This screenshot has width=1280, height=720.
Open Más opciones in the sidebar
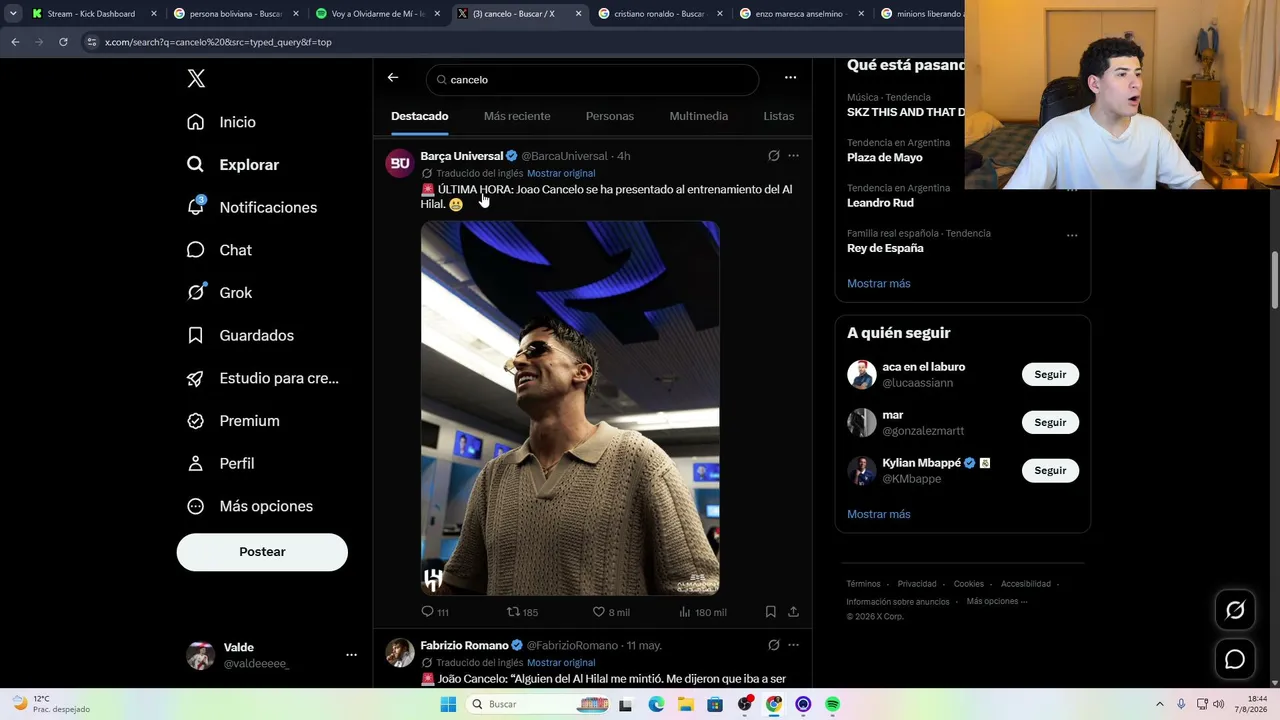(x=249, y=506)
